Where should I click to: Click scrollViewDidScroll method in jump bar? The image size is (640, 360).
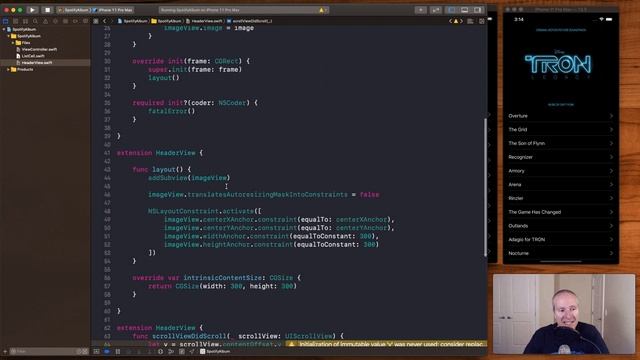(249, 21)
